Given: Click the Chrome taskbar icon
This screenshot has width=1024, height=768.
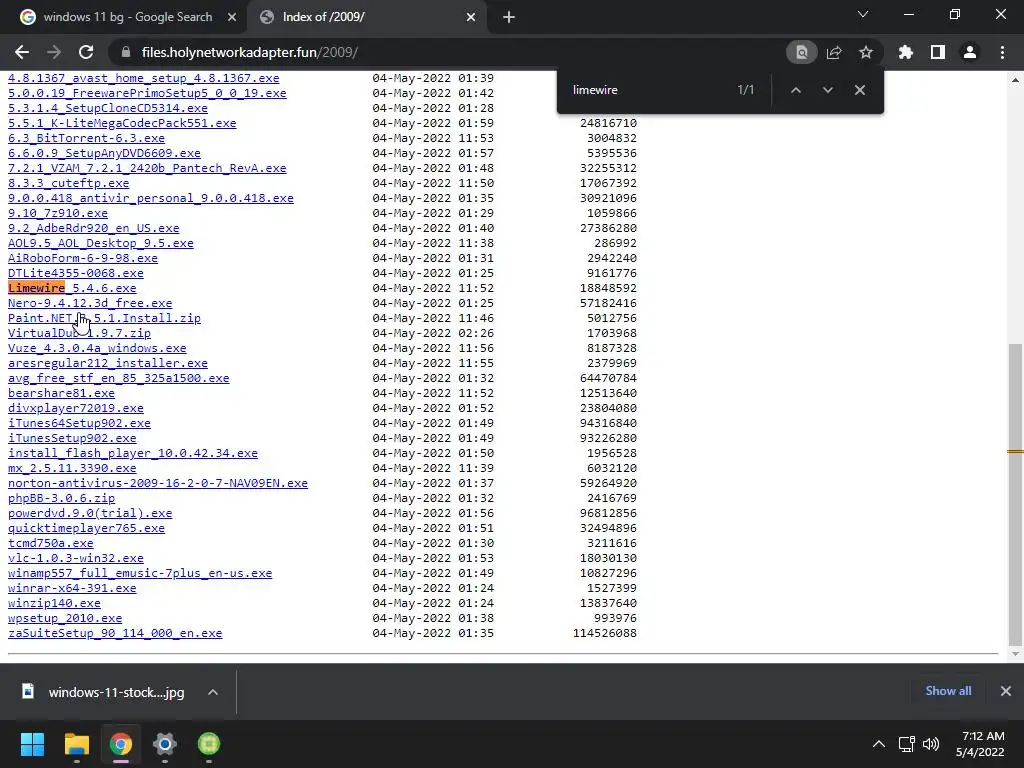Looking at the screenshot, I should pos(121,744).
